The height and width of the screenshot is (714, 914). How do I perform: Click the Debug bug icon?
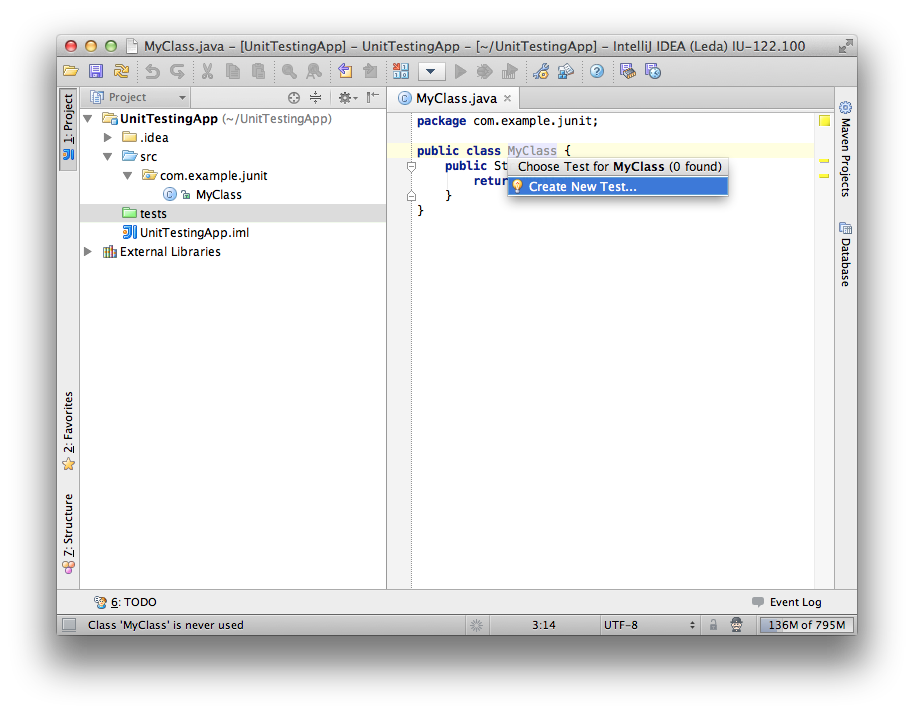(484, 71)
